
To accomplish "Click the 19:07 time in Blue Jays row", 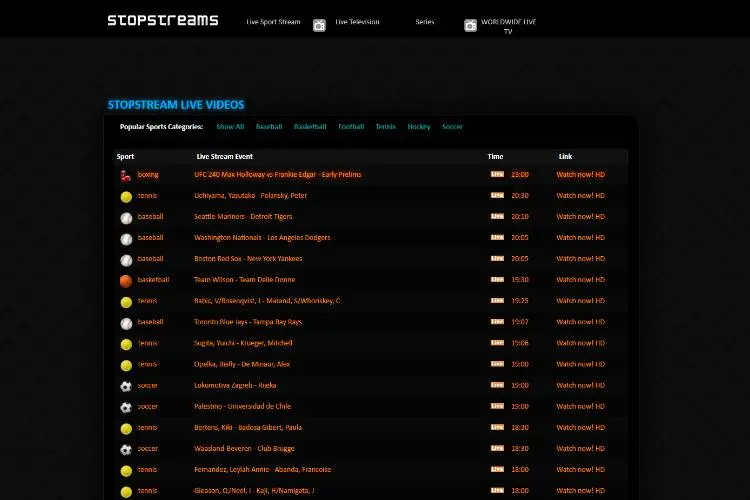I will pos(520,322).
